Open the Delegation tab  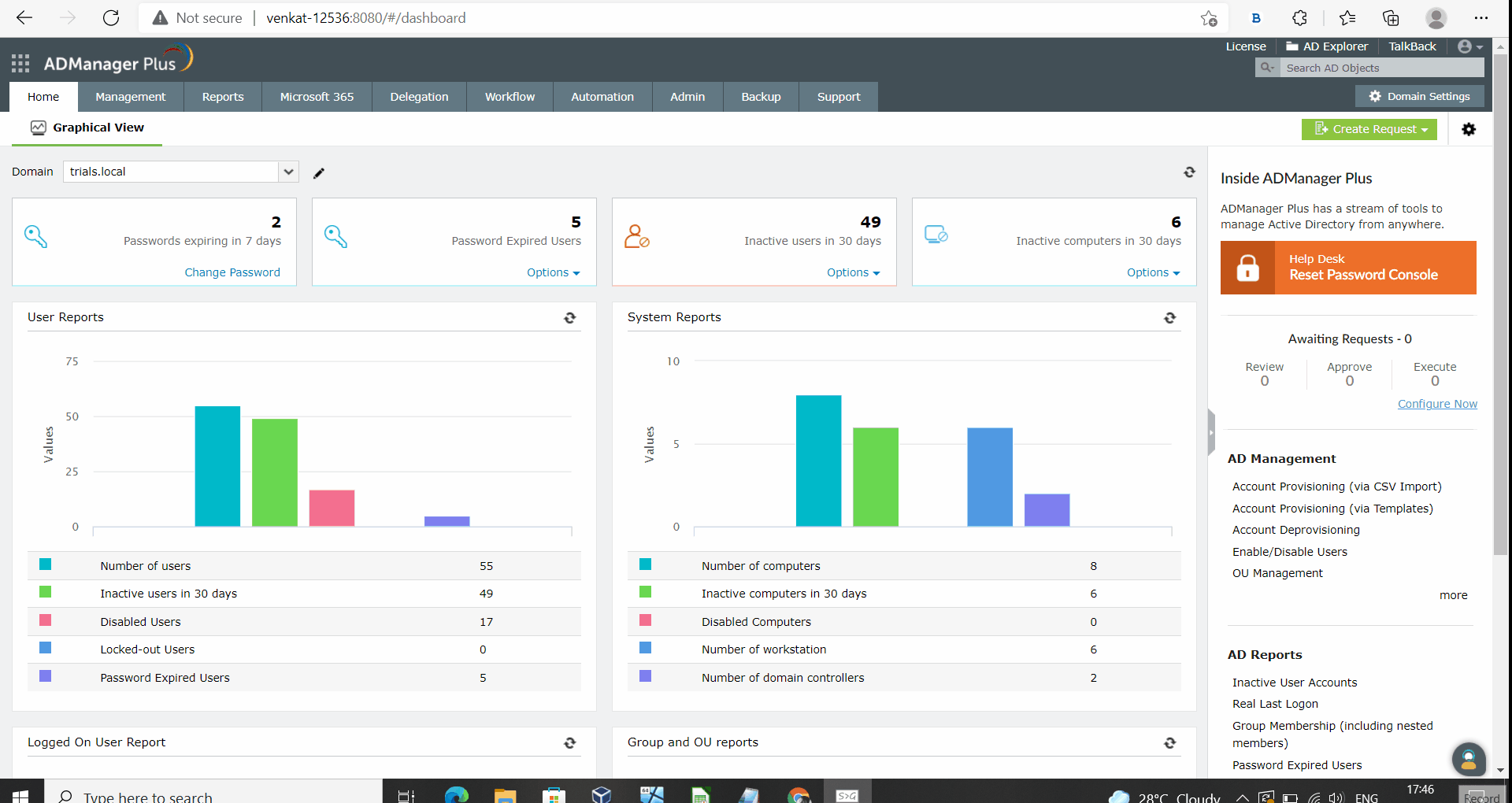coord(419,97)
